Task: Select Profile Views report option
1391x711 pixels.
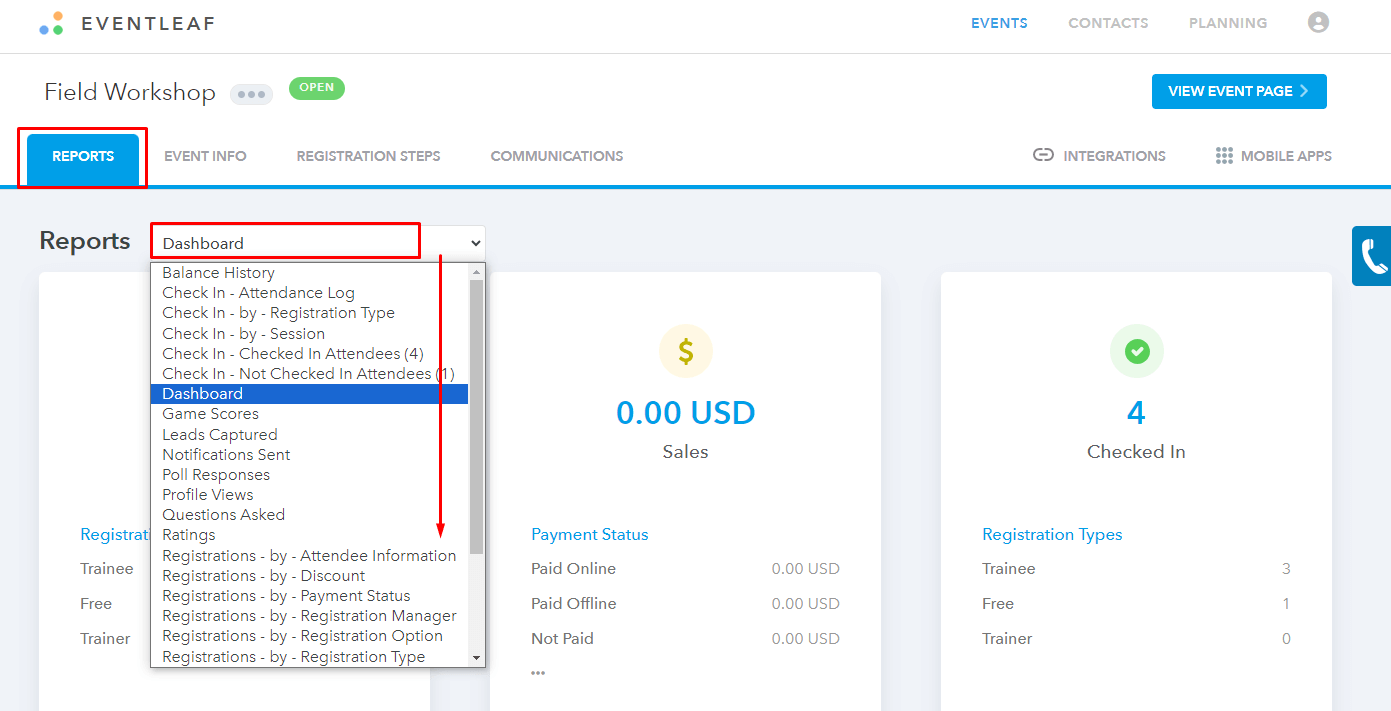Action: coord(309,495)
